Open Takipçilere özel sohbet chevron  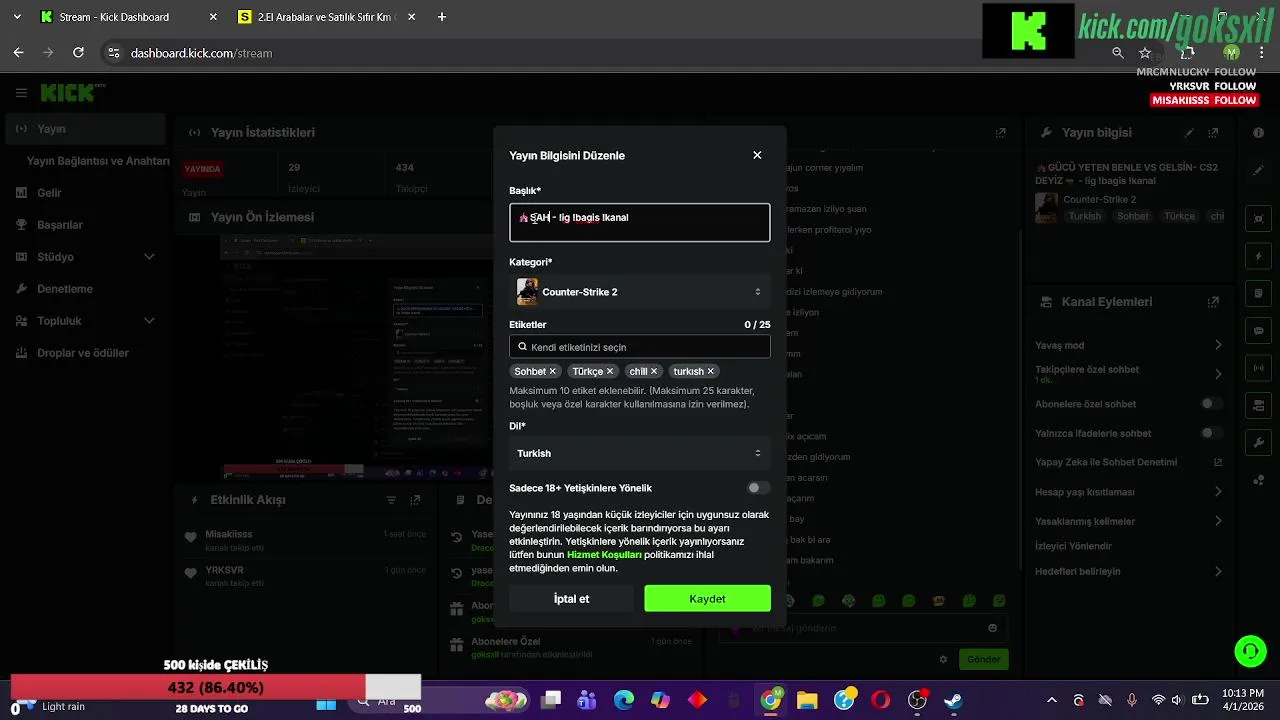(x=1218, y=374)
